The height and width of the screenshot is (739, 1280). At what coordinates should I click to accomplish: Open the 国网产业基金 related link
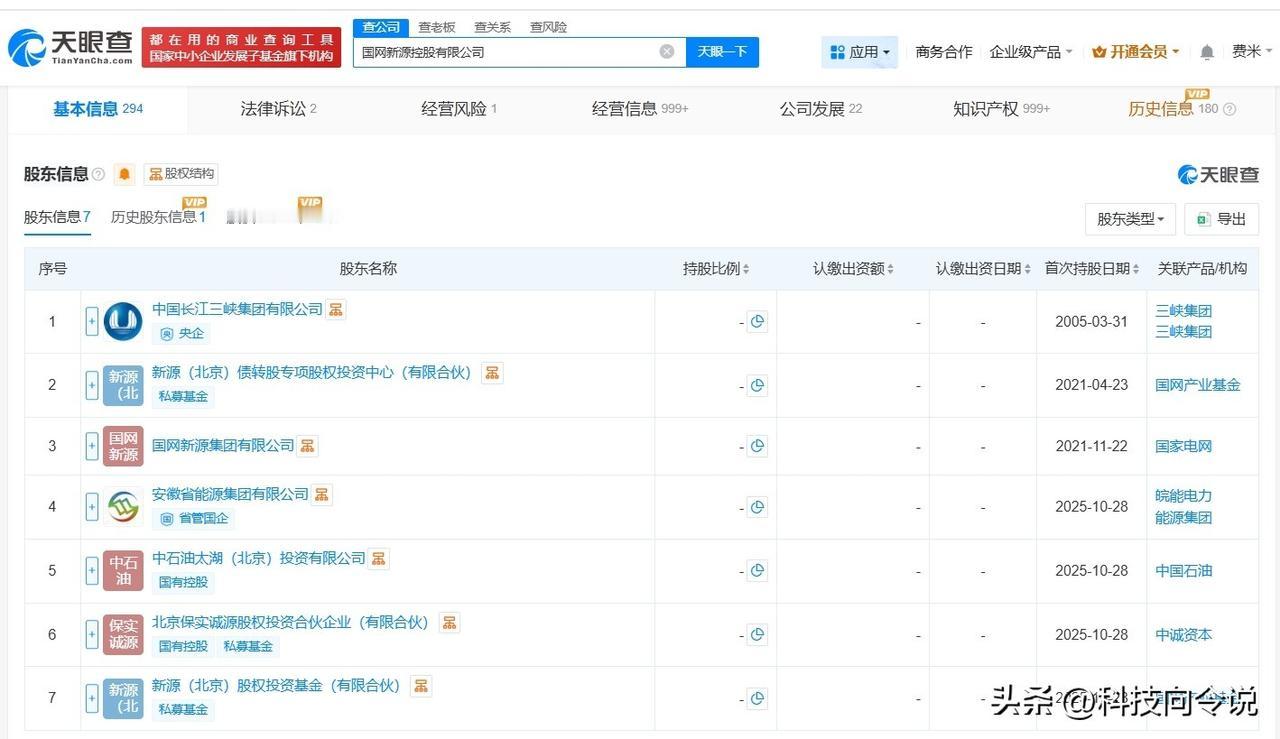1198,385
